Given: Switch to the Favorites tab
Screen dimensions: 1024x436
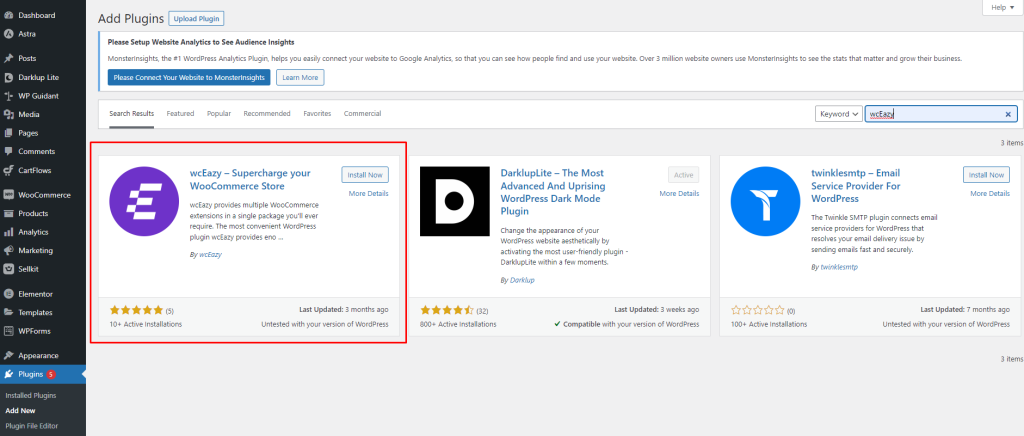Looking at the screenshot, I should pyautogui.click(x=317, y=114).
